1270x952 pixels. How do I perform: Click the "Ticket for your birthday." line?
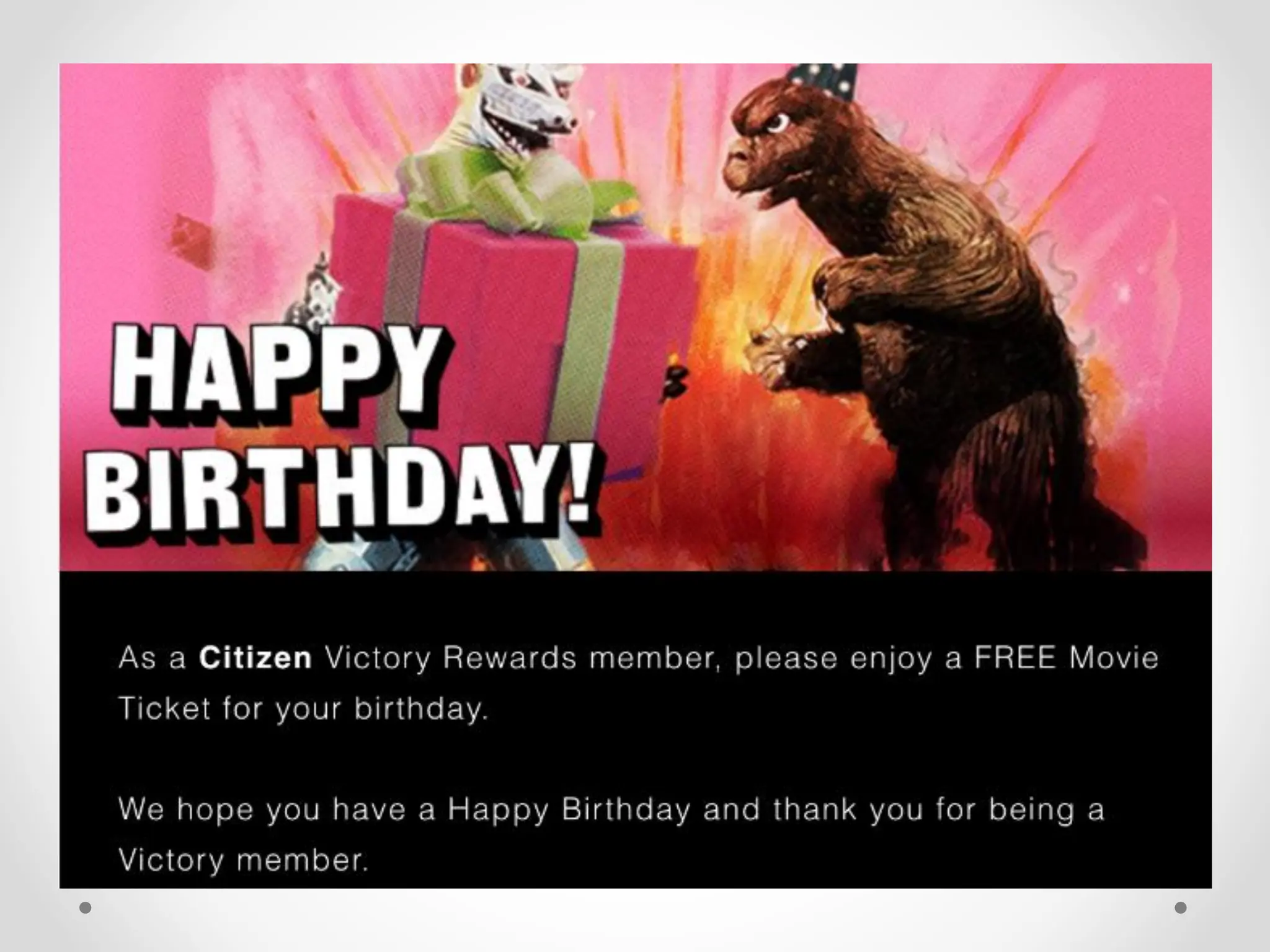304,708
